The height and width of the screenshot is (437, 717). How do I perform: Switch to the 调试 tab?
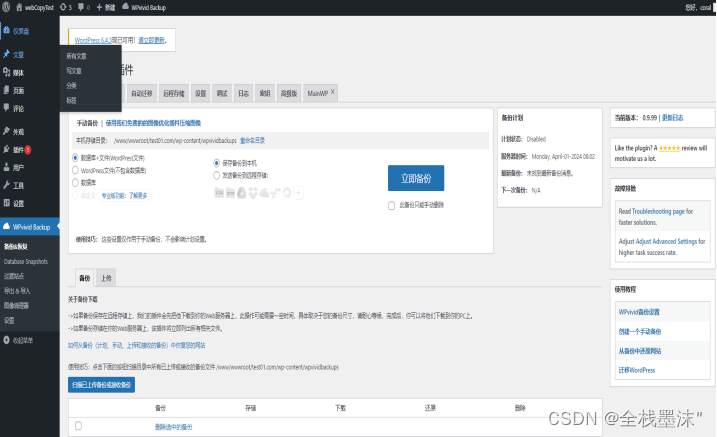point(222,93)
